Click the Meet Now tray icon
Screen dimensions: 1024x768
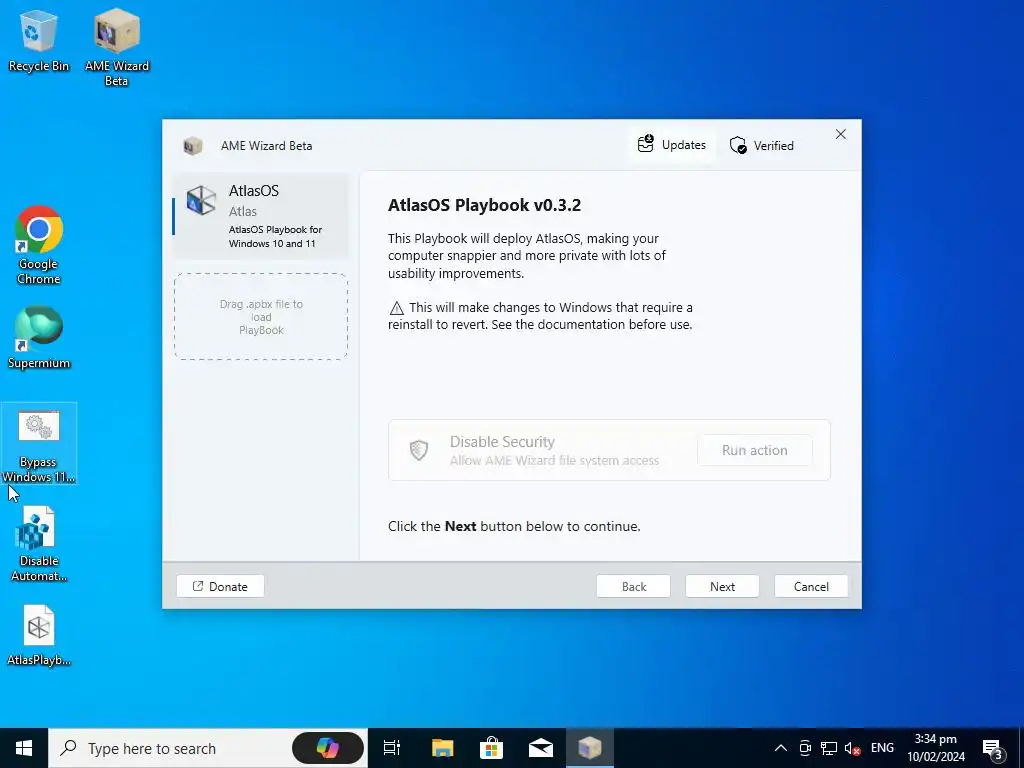(x=805, y=748)
